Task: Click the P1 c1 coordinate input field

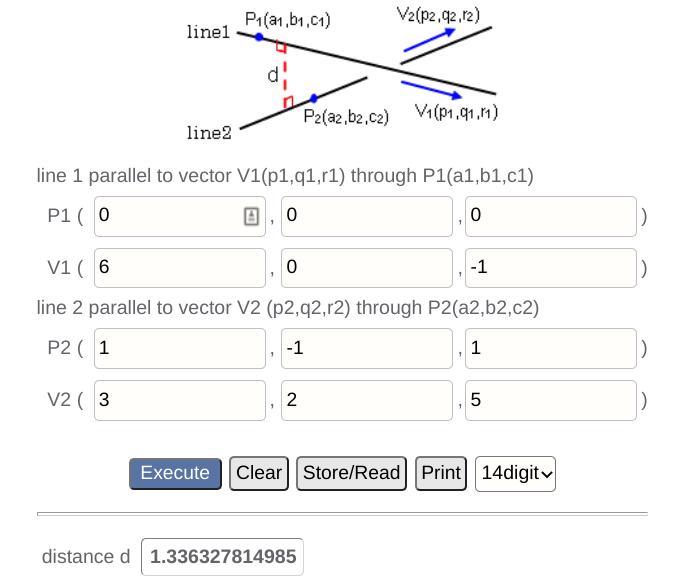Action: 549,216
